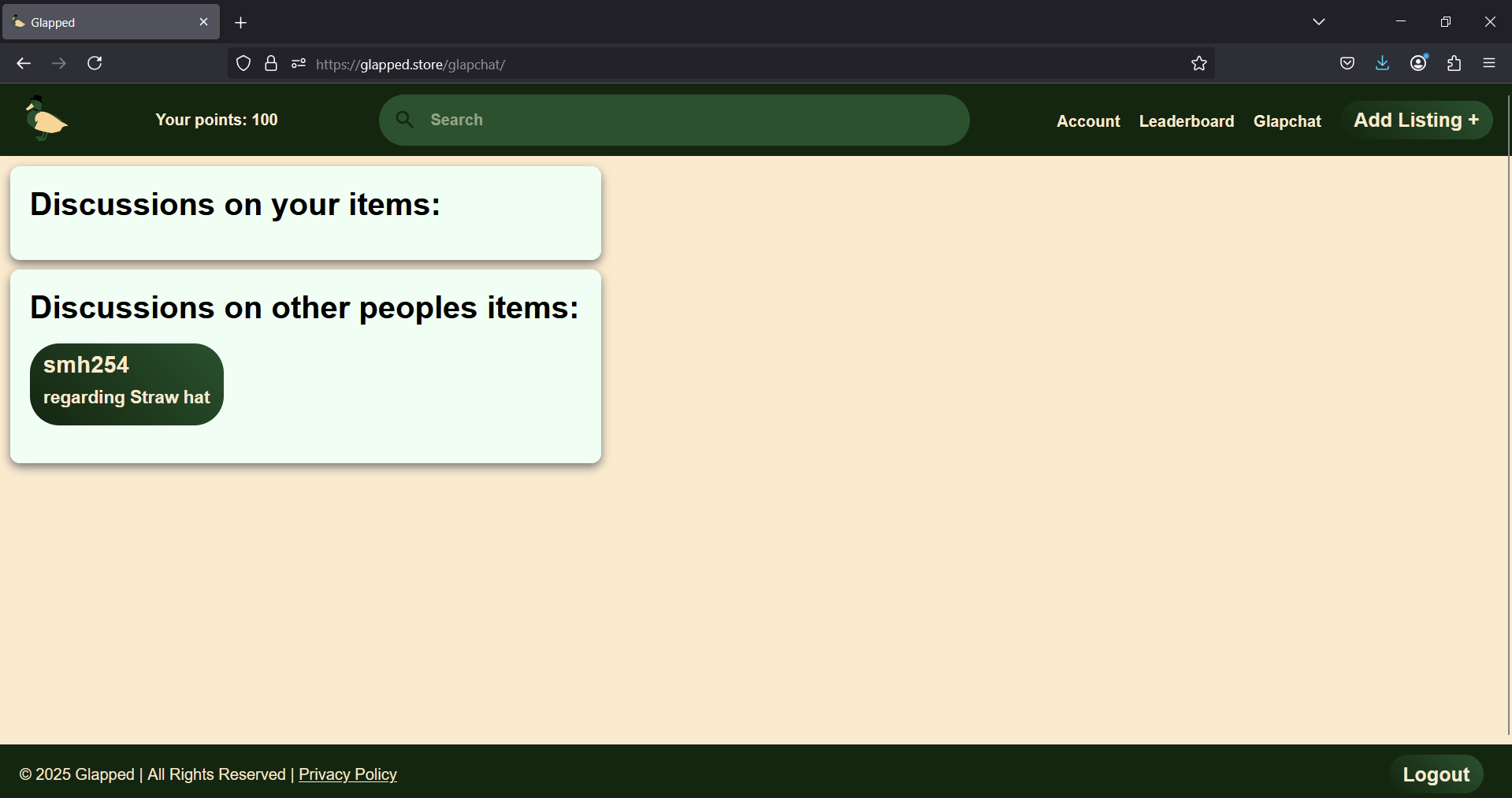Reload the current page

[x=95, y=63]
